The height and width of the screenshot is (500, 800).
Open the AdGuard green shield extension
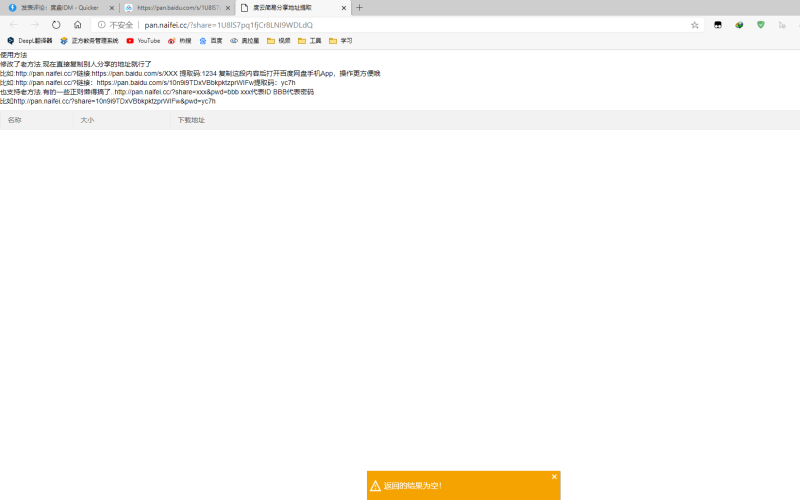coord(761,25)
